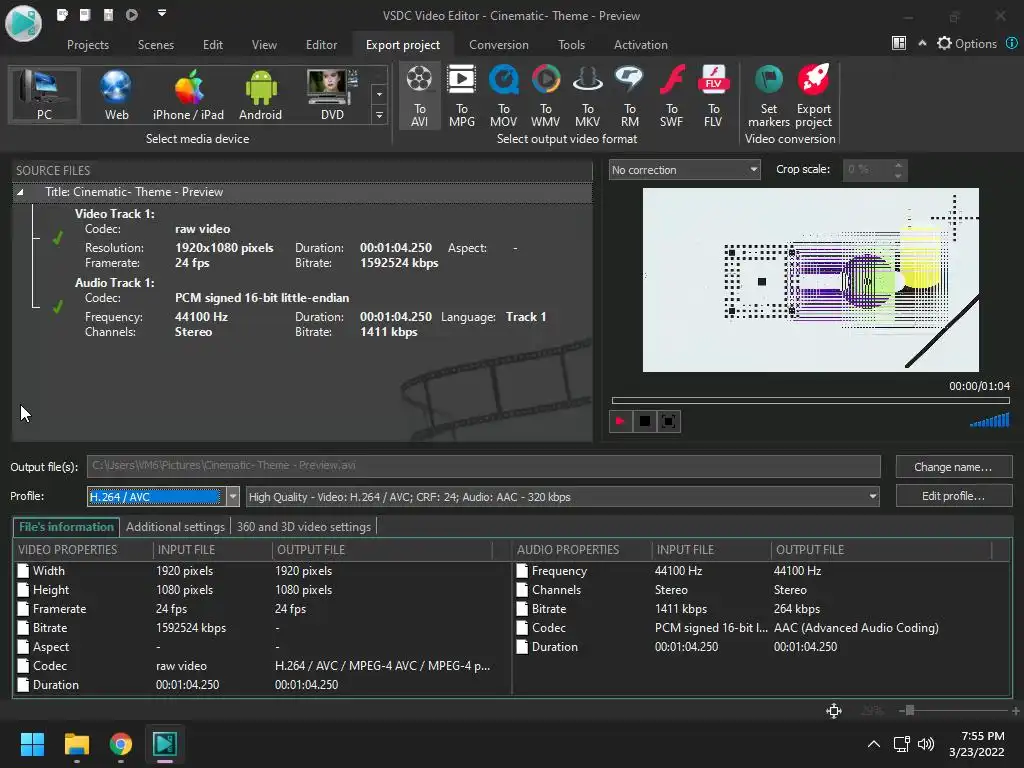Collapse the Title: Cinematic- Theme tree node
The height and width of the screenshot is (768, 1024).
20,192
